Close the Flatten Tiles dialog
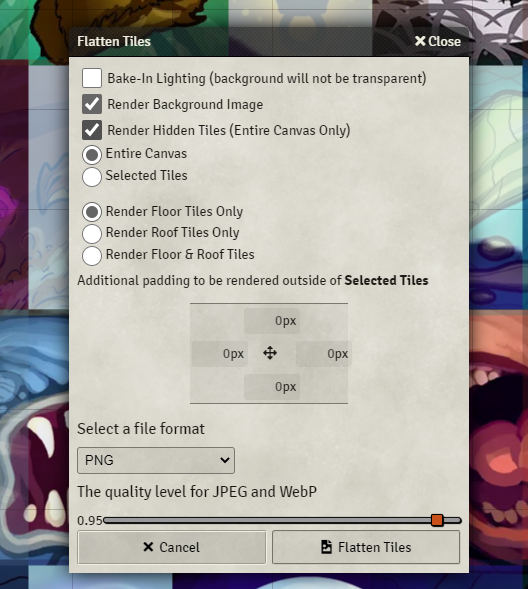This screenshot has height=589, width=528. pyautogui.click(x=437, y=41)
